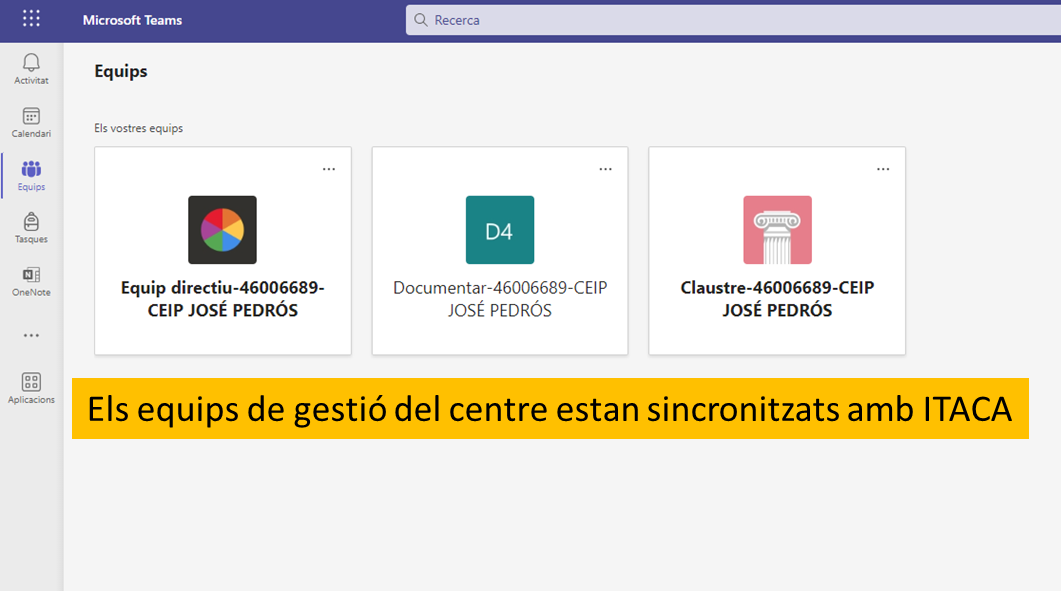Image resolution: width=1061 pixels, height=591 pixels.
Task: Select the Equips sidebar icon
Action: (31, 170)
